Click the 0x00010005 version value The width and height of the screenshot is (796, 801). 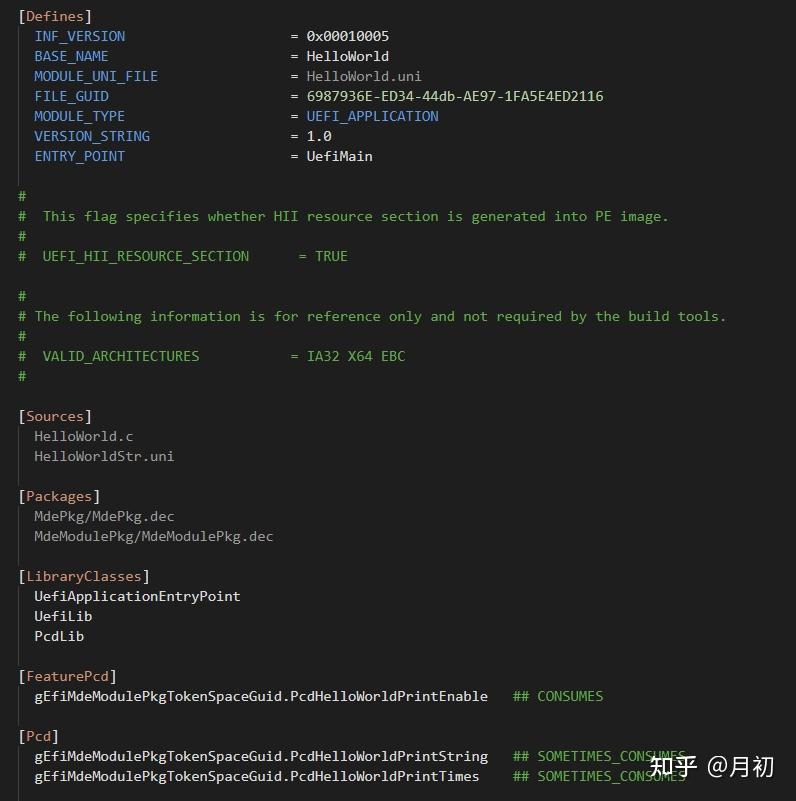pyautogui.click(x=348, y=36)
